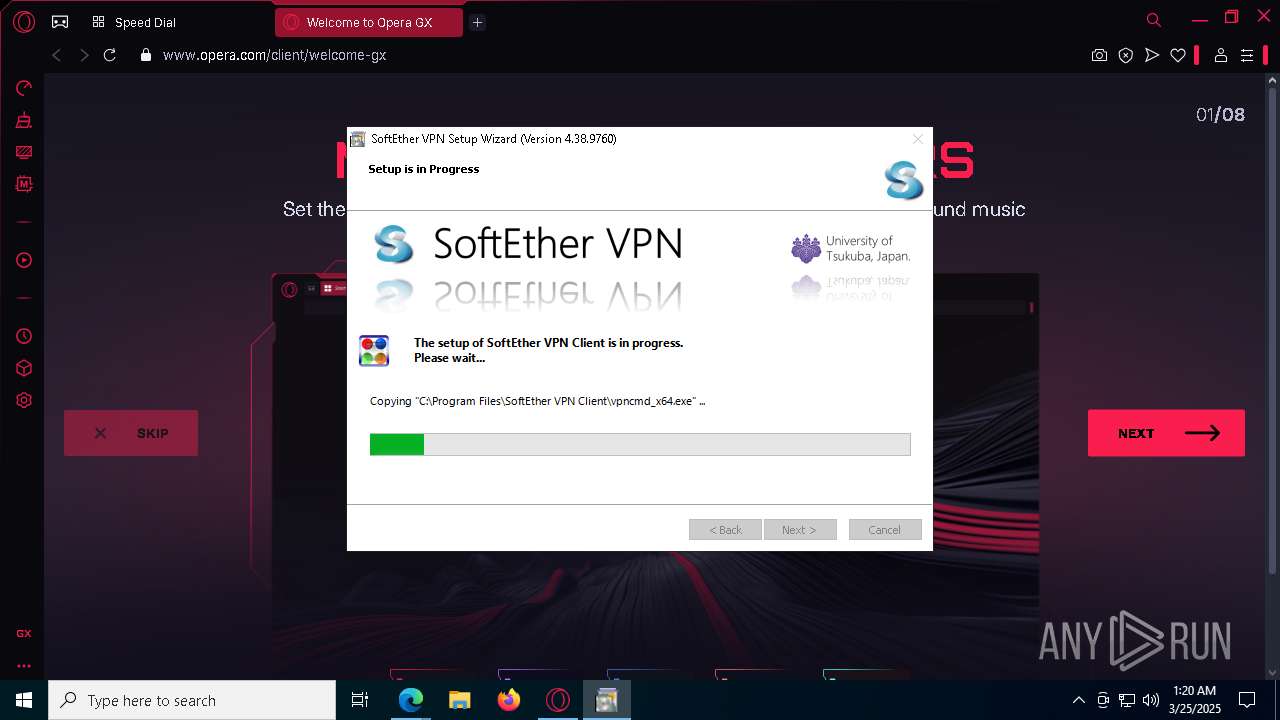
Task: Open the clock showing 1:20 AM
Action: coord(1194,700)
